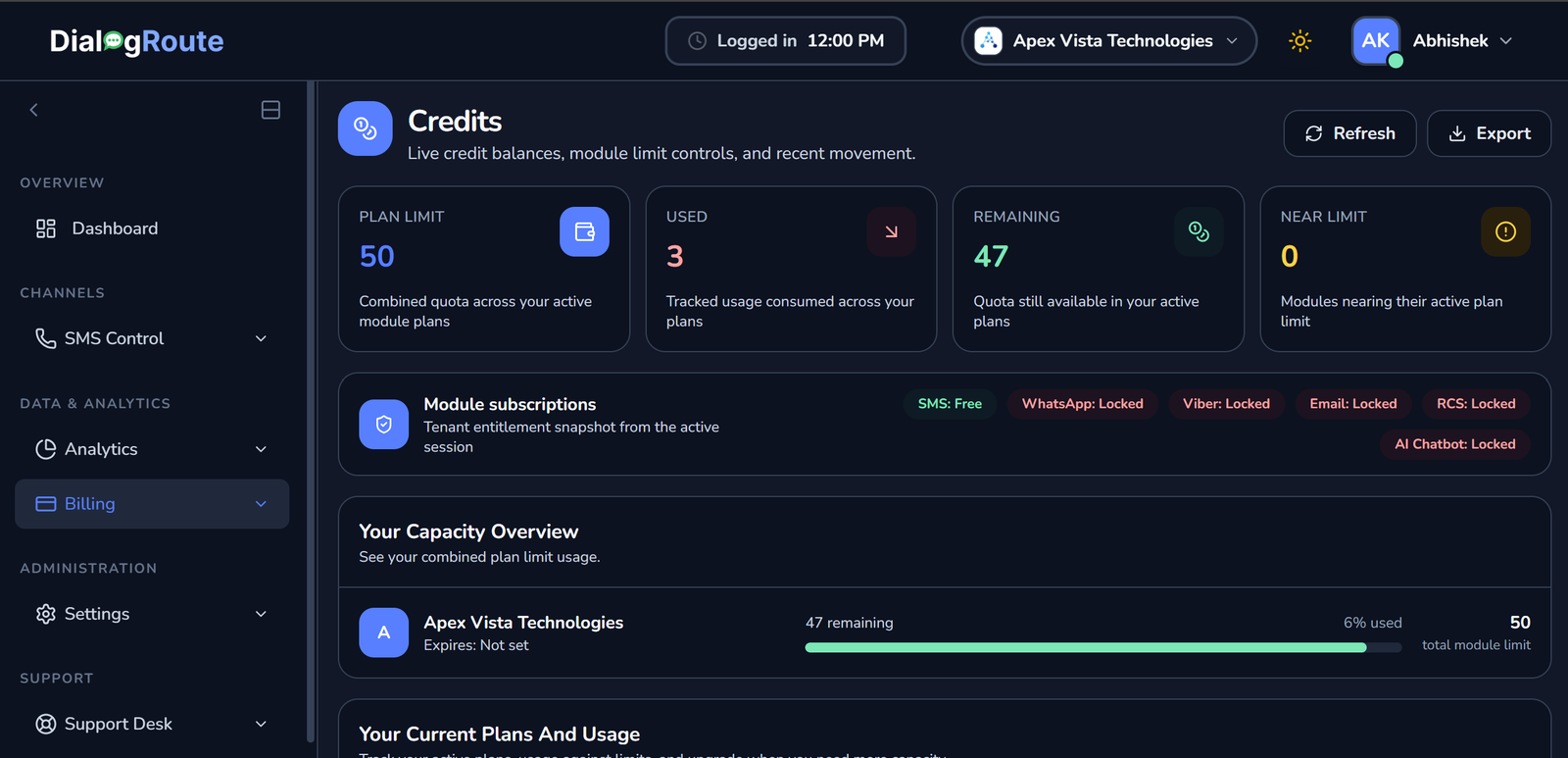Click the 'Your Current Plans And Usage' heading
The height and width of the screenshot is (758, 1568).
[x=500, y=734]
